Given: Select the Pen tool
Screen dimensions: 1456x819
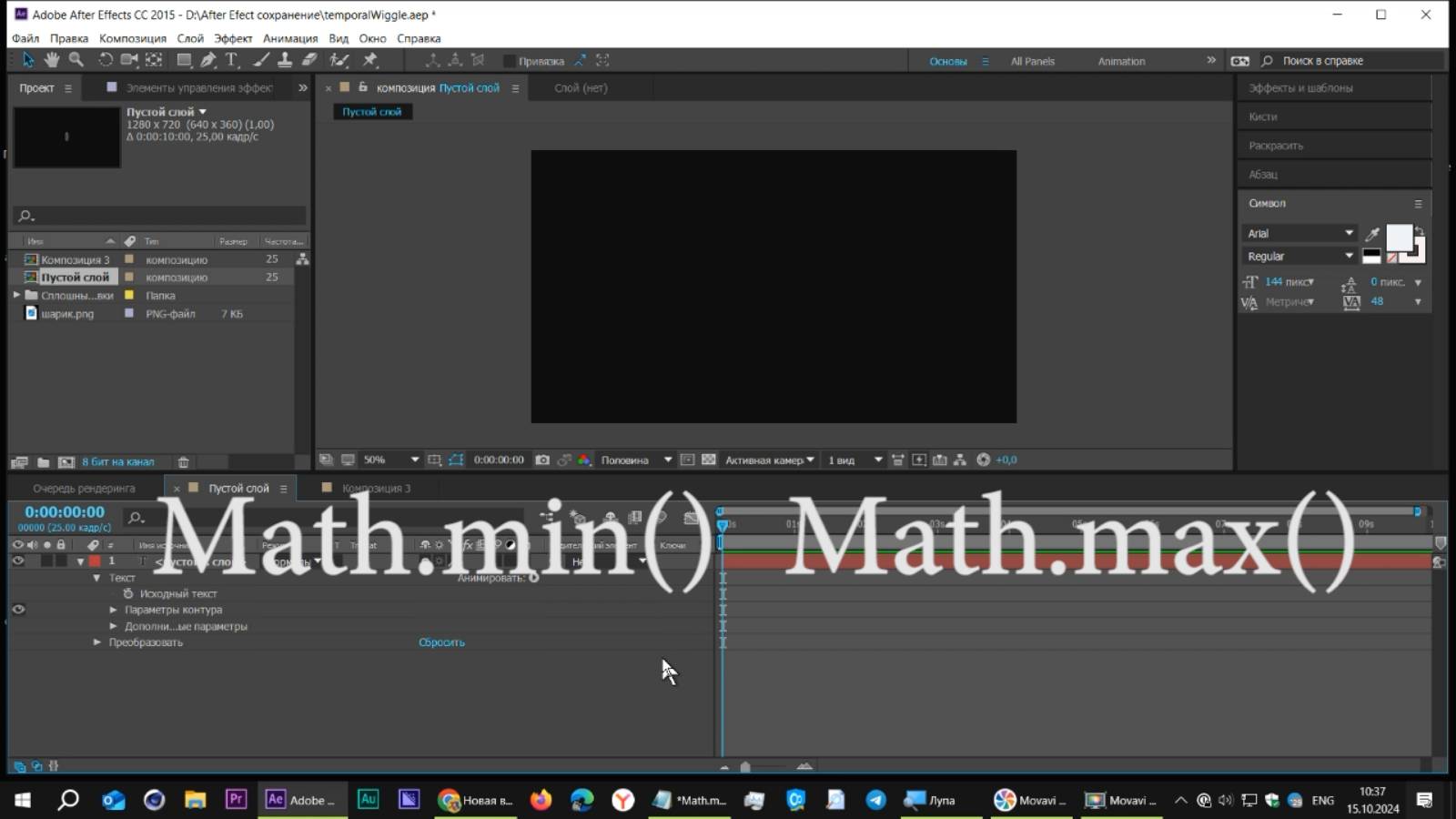Looking at the screenshot, I should 207,60.
